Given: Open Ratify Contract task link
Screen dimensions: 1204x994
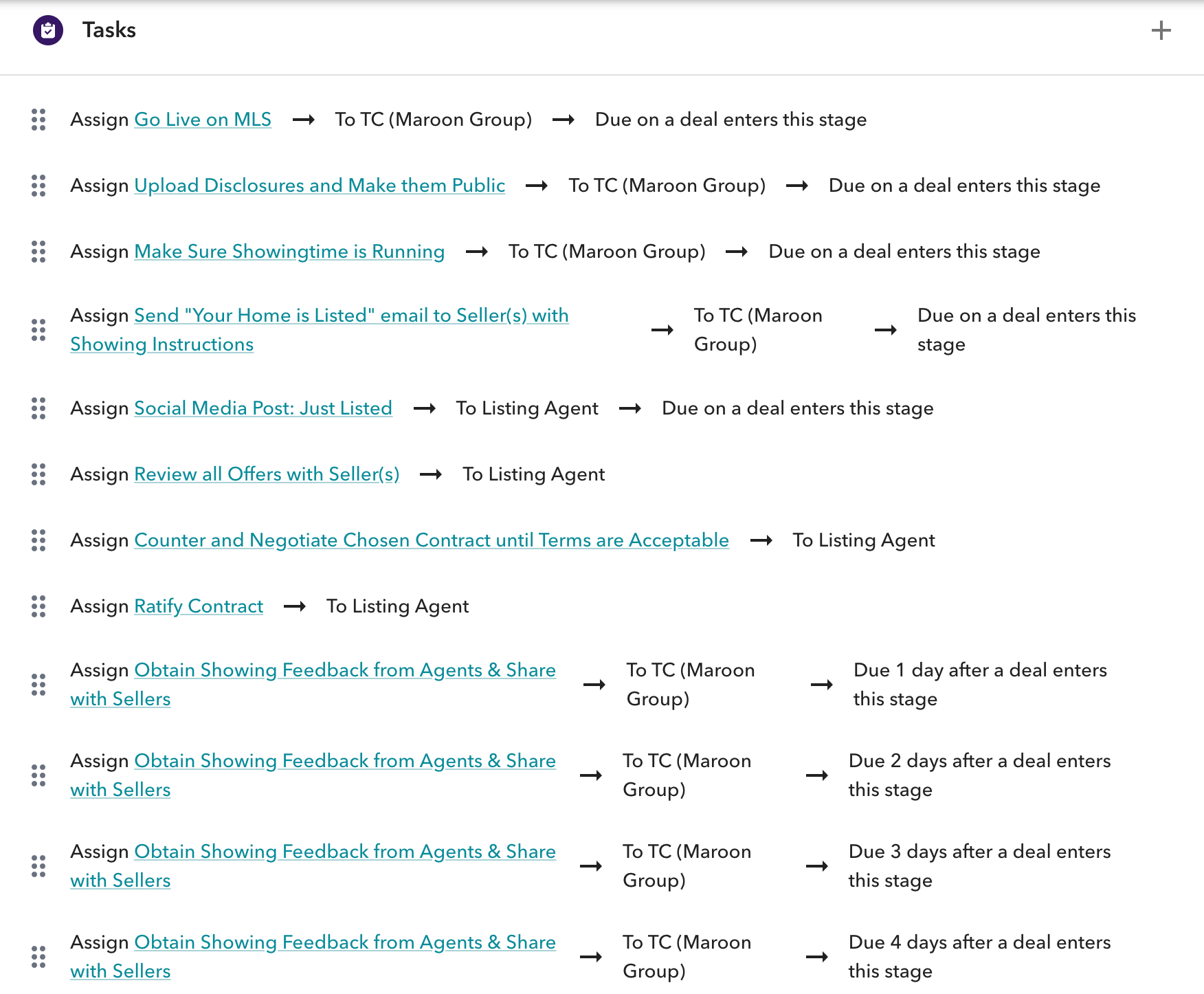Looking at the screenshot, I should (199, 606).
